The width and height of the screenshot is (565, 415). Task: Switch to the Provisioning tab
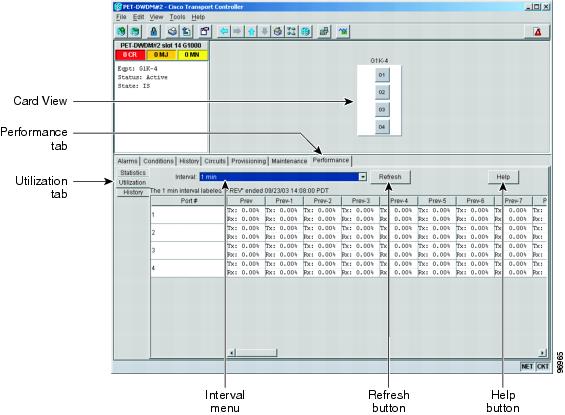click(x=249, y=161)
